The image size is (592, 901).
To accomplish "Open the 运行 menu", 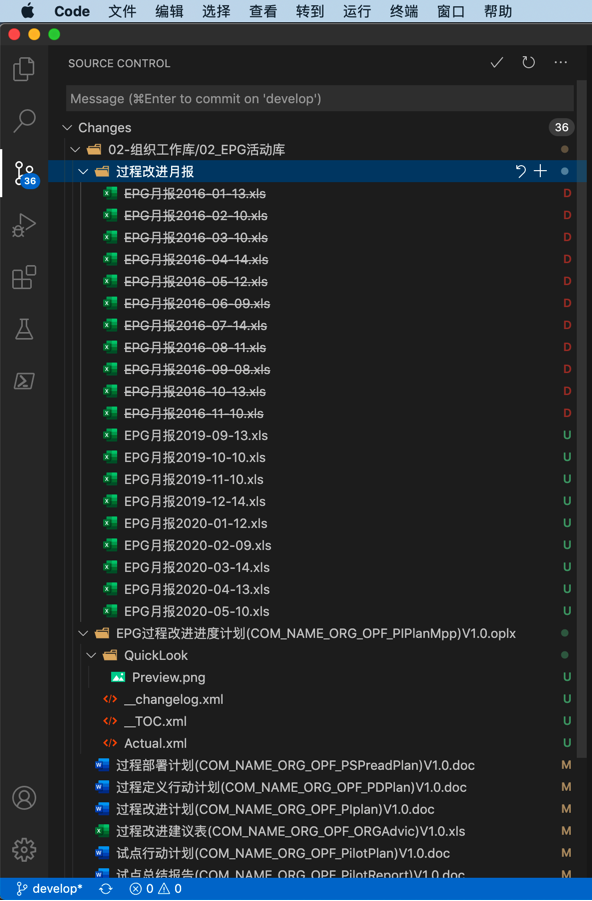I will click(357, 11).
